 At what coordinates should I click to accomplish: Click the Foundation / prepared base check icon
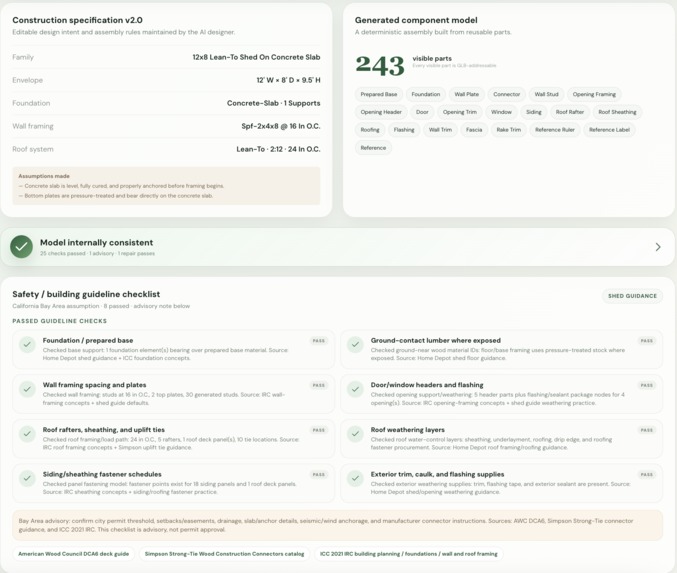tap(27, 345)
